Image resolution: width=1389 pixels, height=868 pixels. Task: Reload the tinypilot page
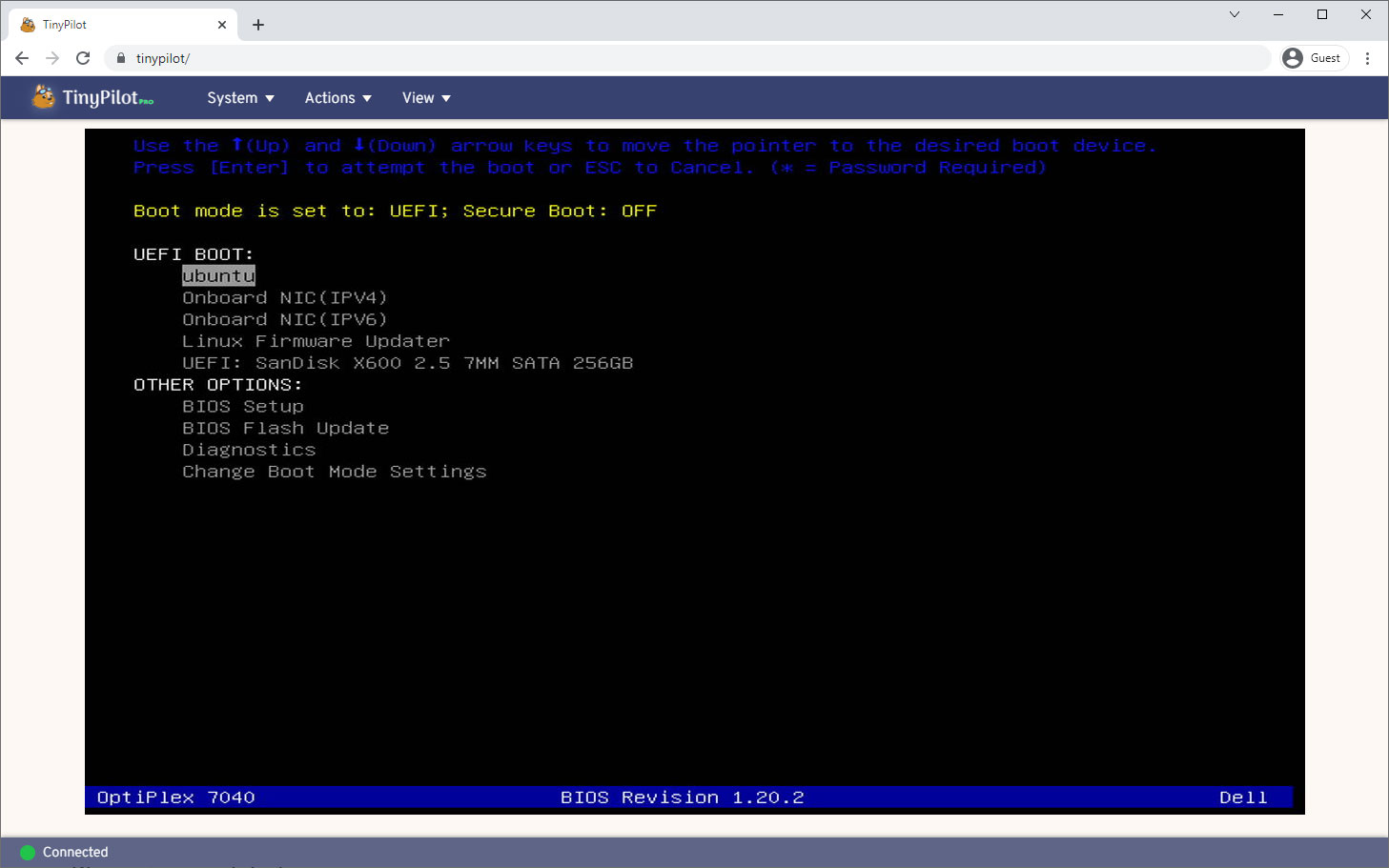point(83,58)
